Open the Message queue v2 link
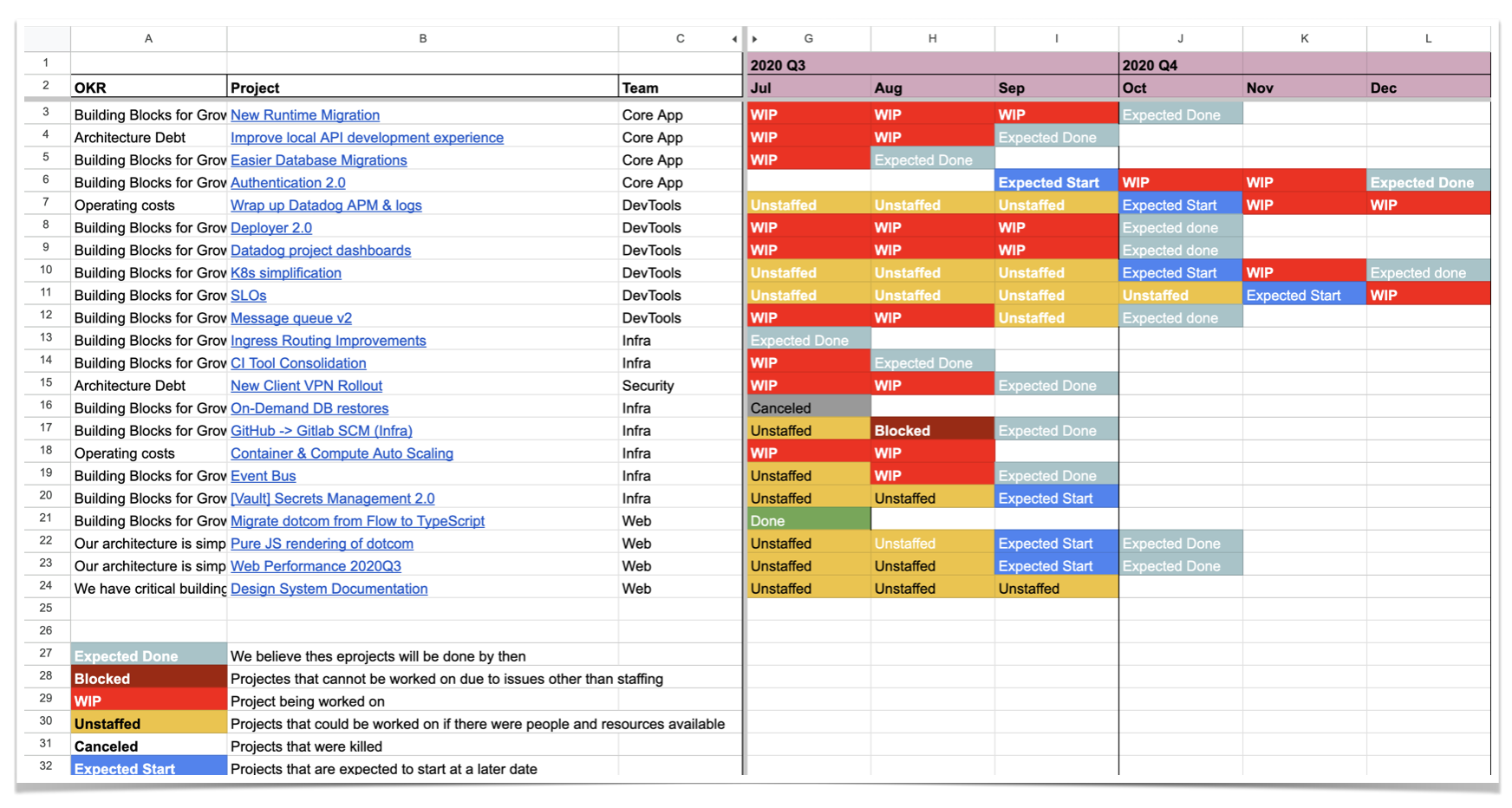1512x808 pixels. pos(291,317)
